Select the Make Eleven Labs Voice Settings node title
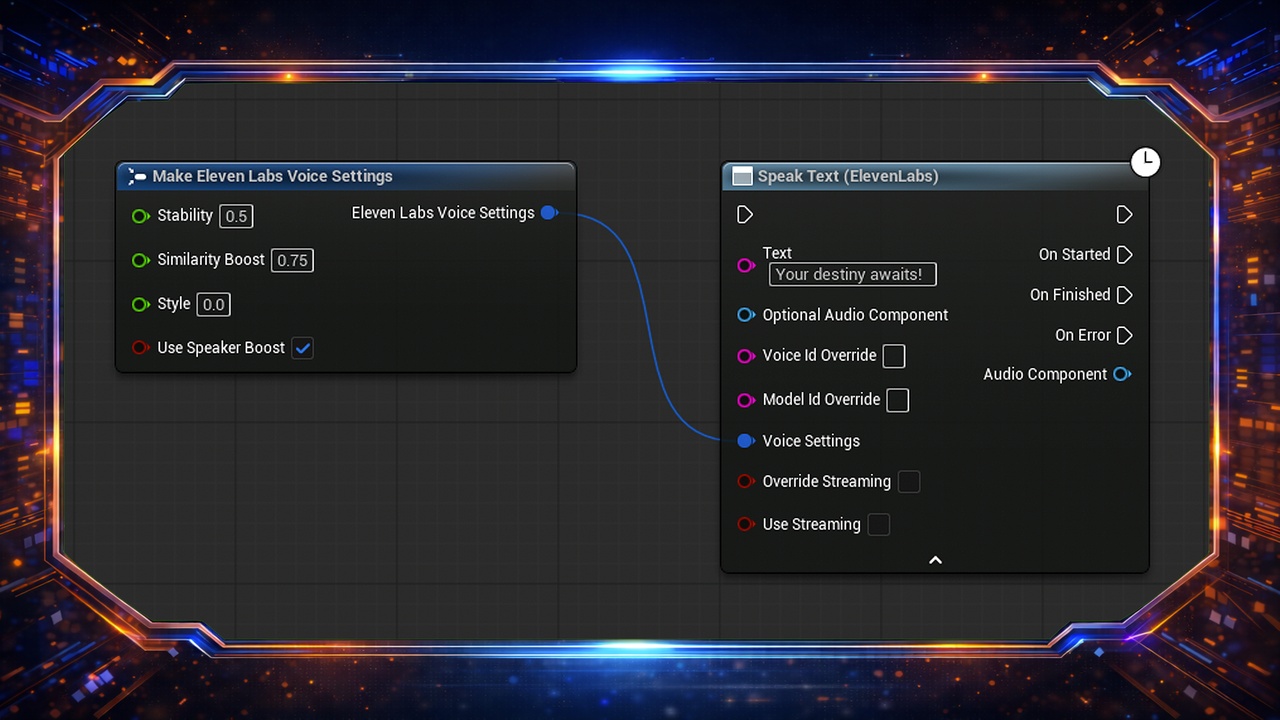This screenshot has height=720, width=1280. [x=272, y=176]
